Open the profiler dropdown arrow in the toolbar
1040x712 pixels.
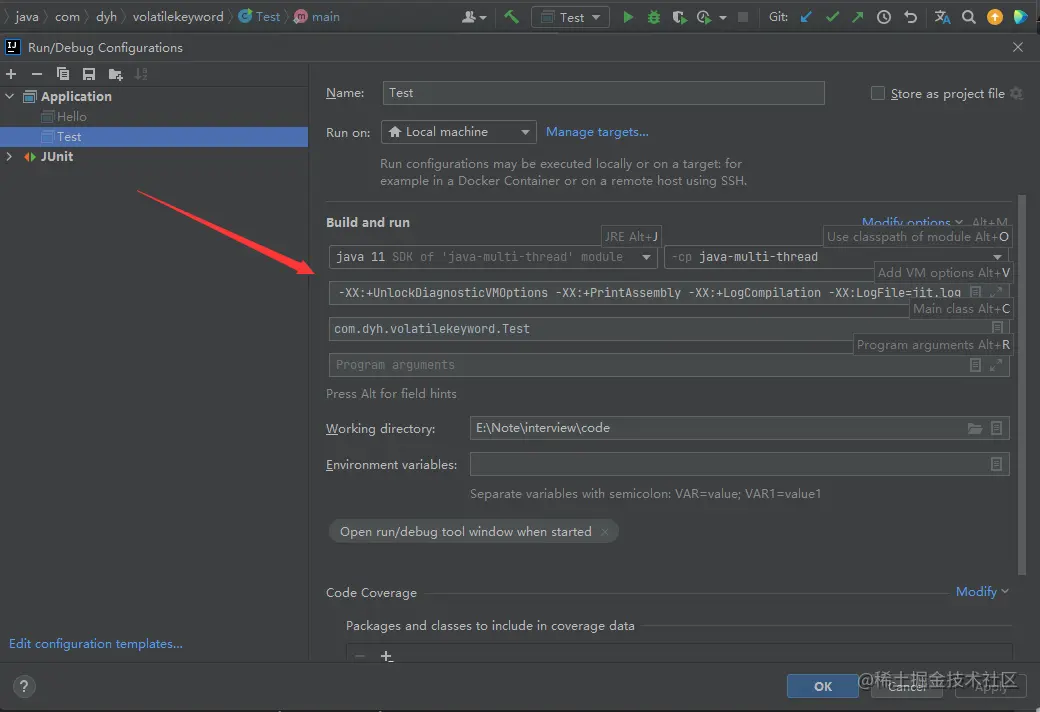[x=722, y=18]
